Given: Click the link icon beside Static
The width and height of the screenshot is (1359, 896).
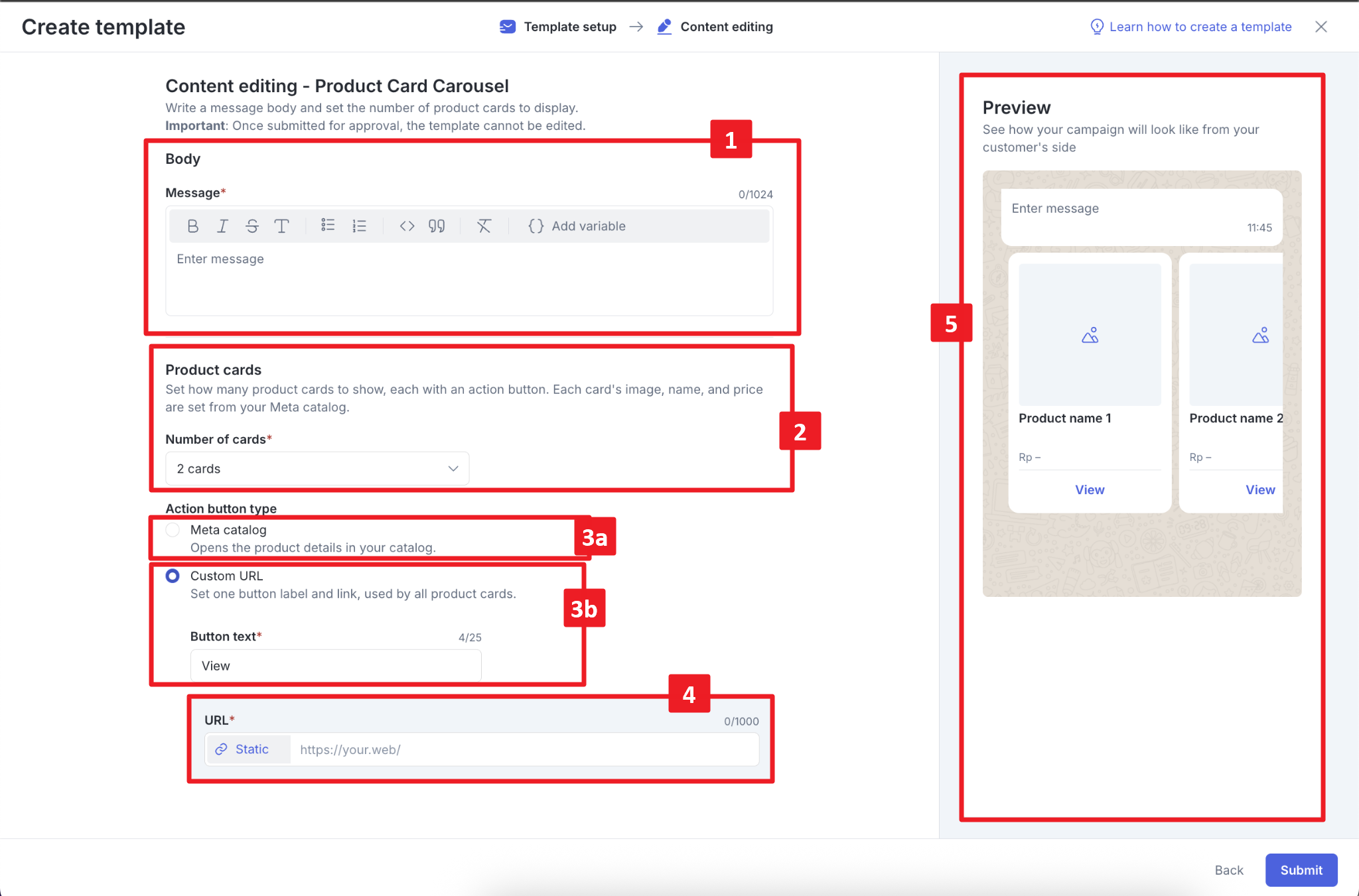Looking at the screenshot, I should pyautogui.click(x=221, y=749).
